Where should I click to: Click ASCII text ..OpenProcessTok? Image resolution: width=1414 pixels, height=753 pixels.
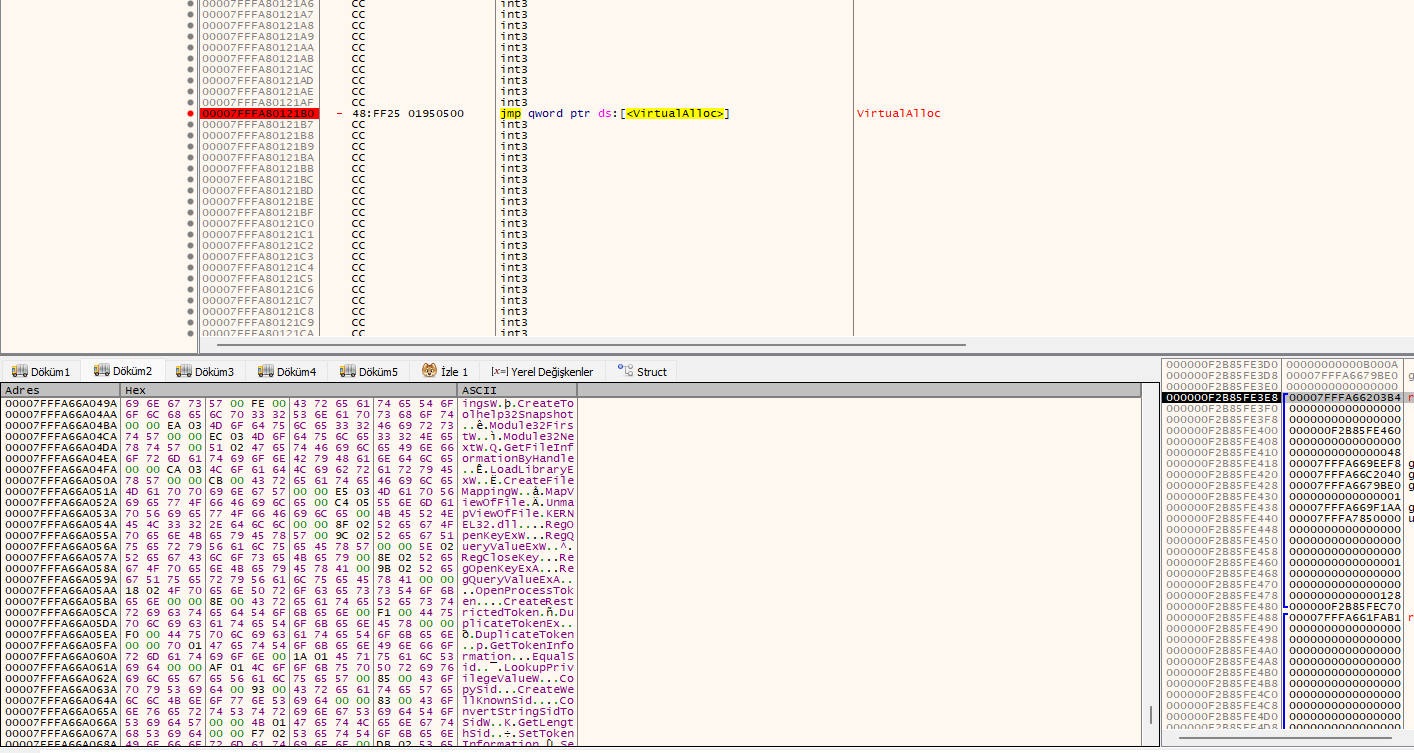point(518,590)
